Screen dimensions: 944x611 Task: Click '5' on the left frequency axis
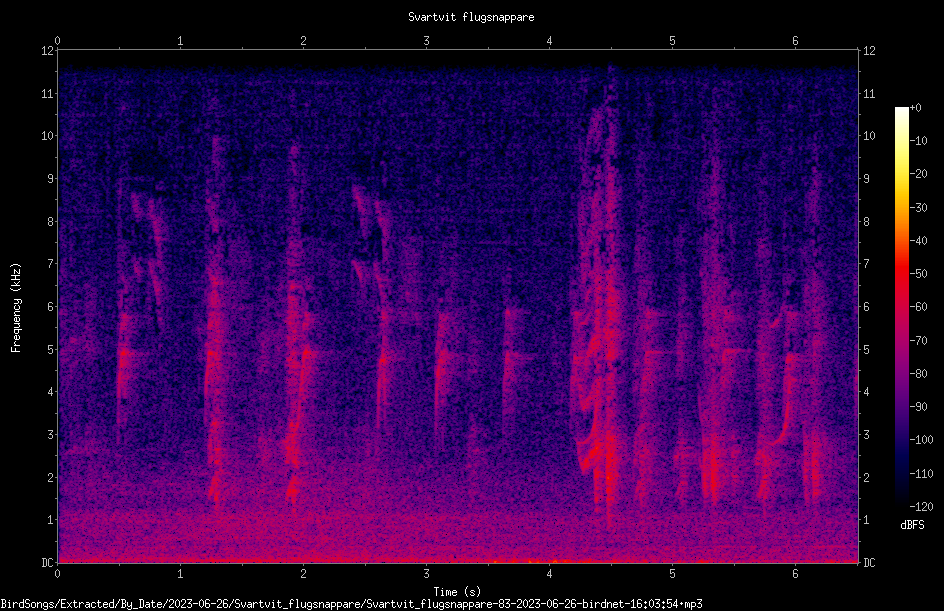51,350
